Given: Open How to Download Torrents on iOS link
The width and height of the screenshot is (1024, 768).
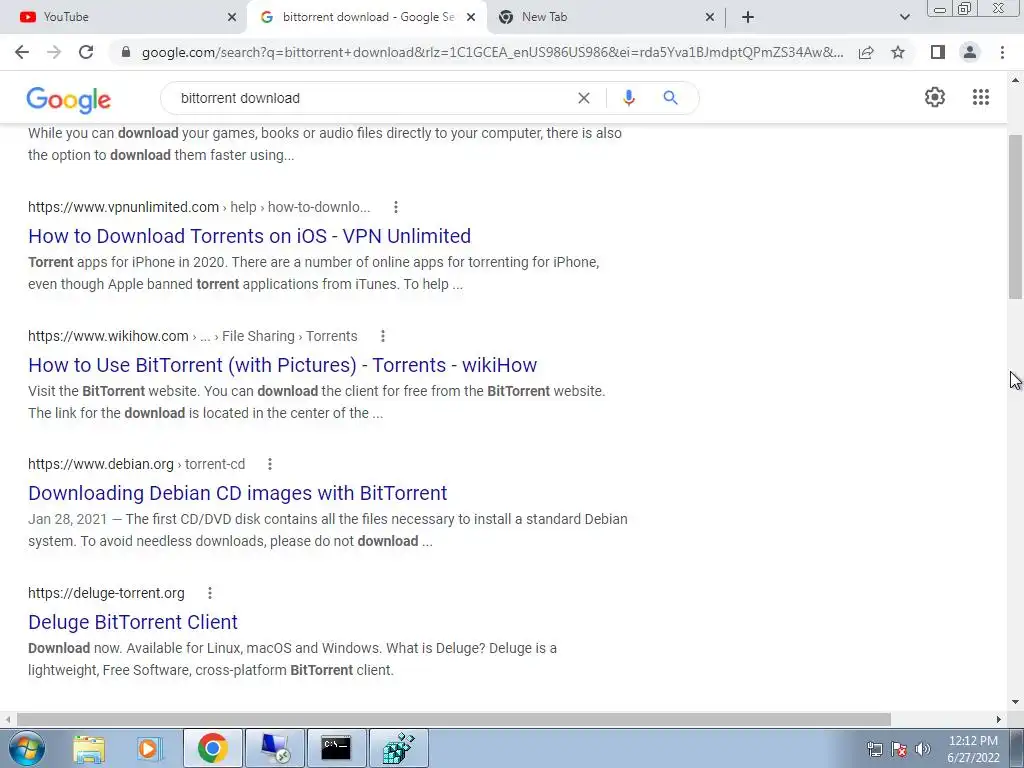Looking at the screenshot, I should (x=249, y=236).
